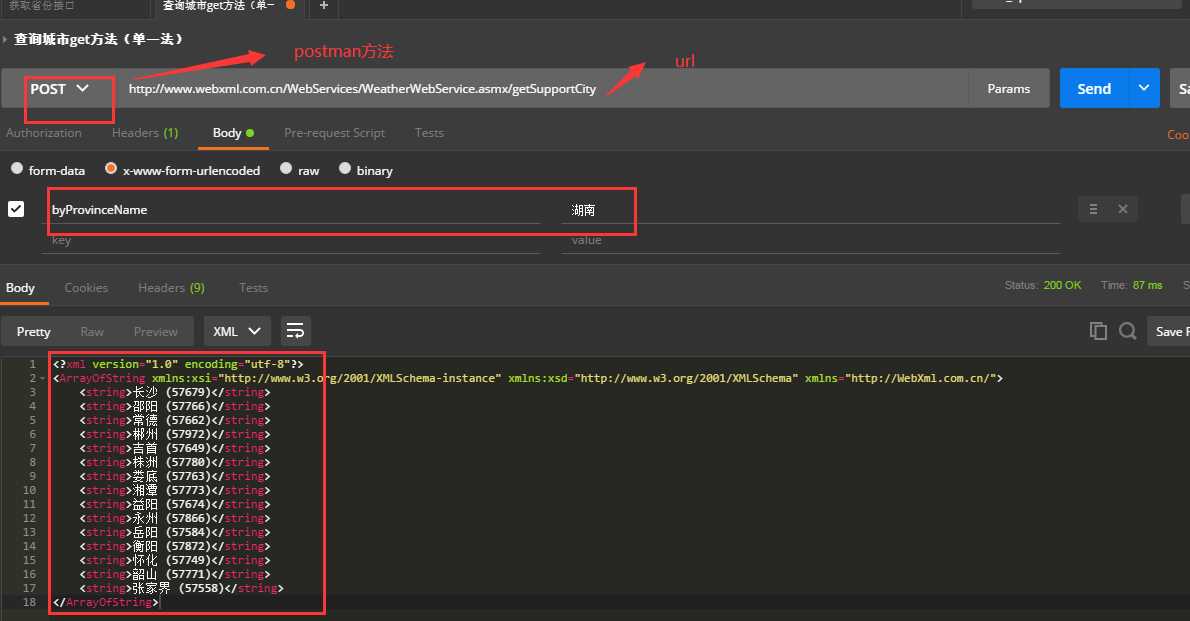Click the 岳阳 (57584) response line
The width and height of the screenshot is (1190, 621).
pyautogui.click(x=175, y=532)
